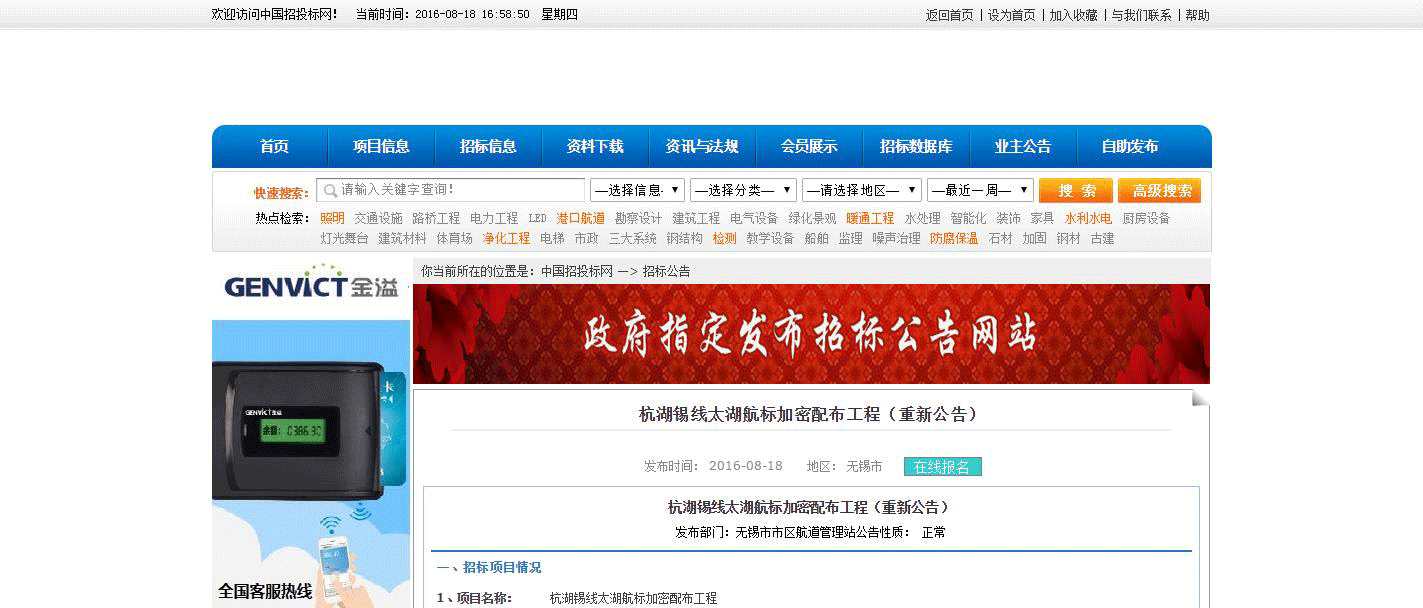Select hot keyword 电力工程
The image size is (1423, 608).
pos(494,218)
